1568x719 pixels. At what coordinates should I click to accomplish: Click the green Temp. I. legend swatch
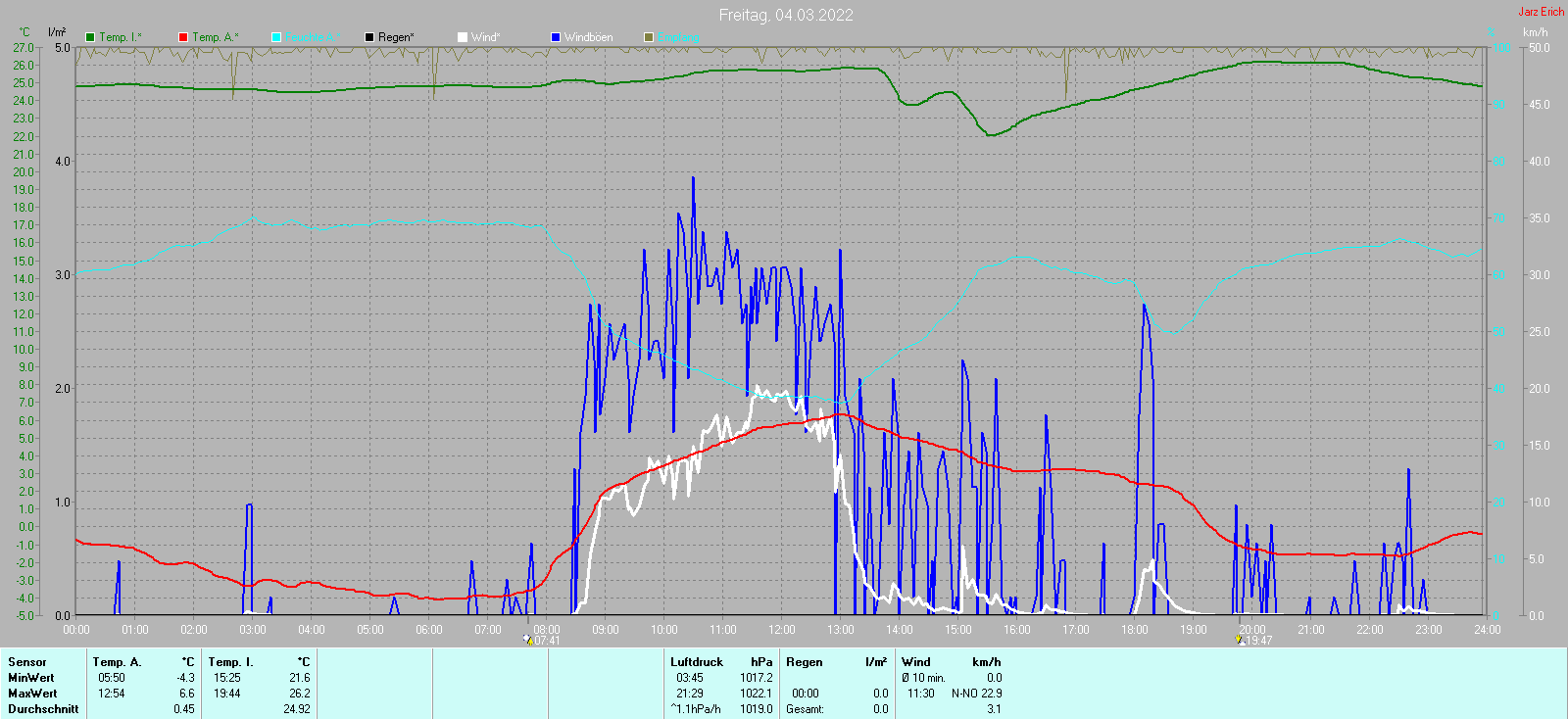(x=90, y=37)
